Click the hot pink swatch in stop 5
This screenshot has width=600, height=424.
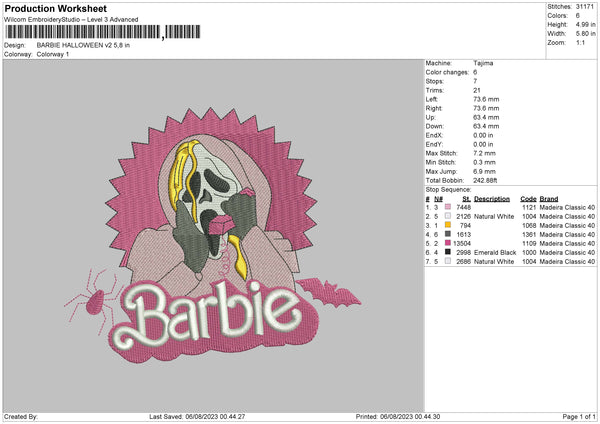click(448, 243)
